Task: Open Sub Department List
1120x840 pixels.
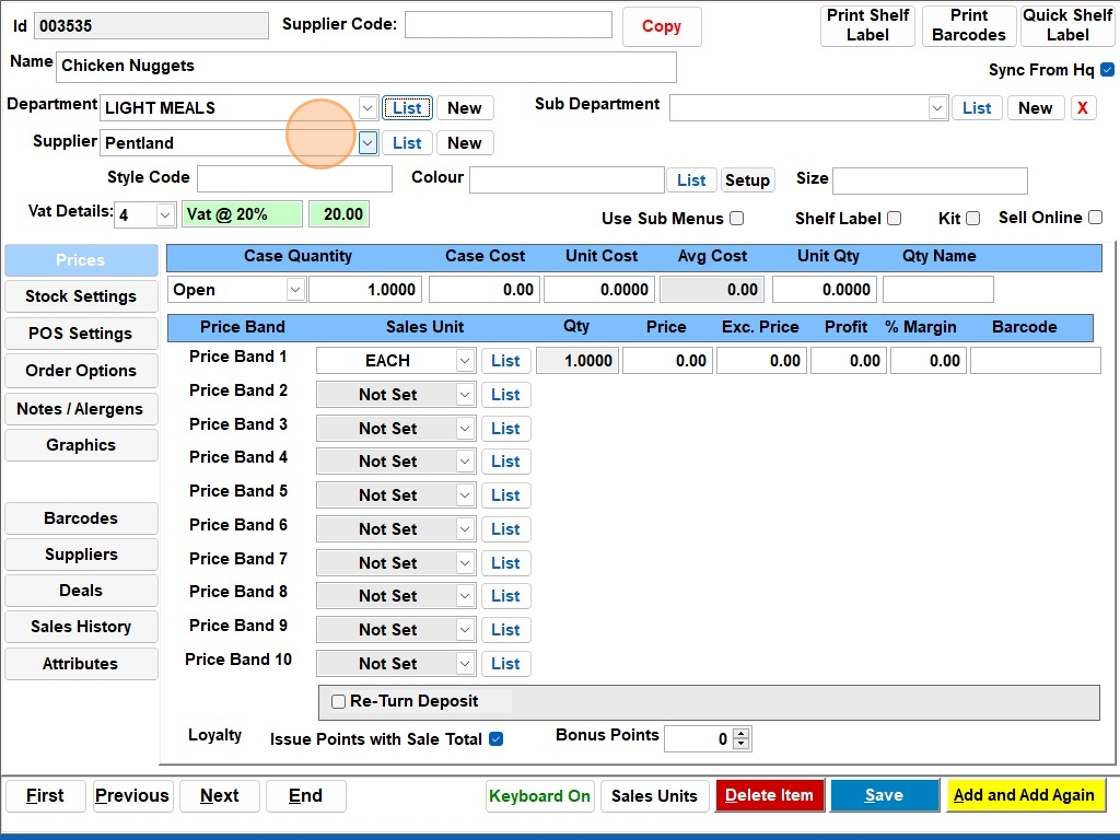Action: point(976,108)
